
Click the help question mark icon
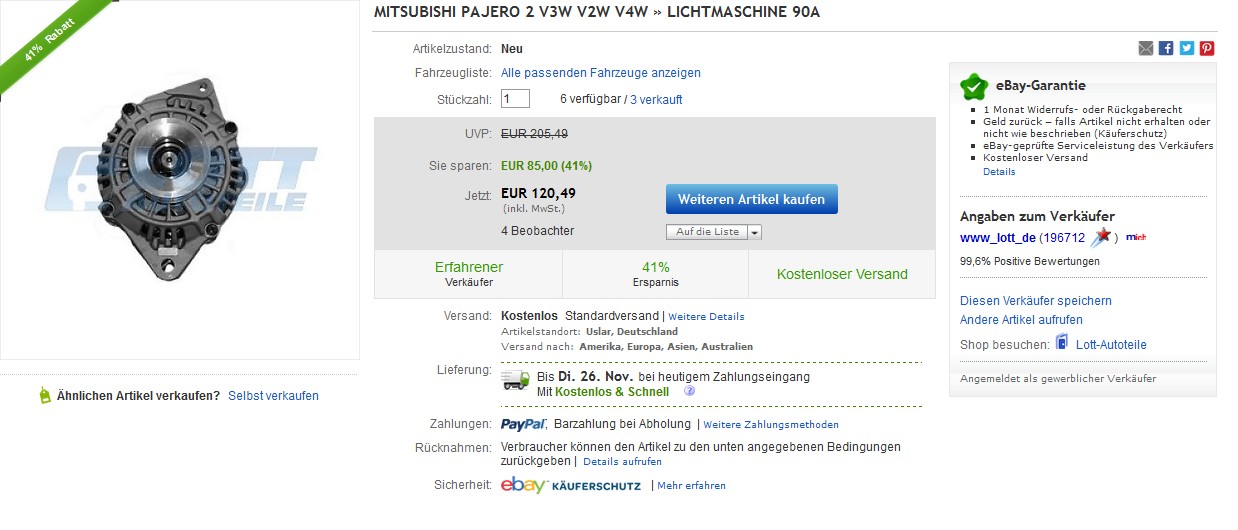pos(689,392)
